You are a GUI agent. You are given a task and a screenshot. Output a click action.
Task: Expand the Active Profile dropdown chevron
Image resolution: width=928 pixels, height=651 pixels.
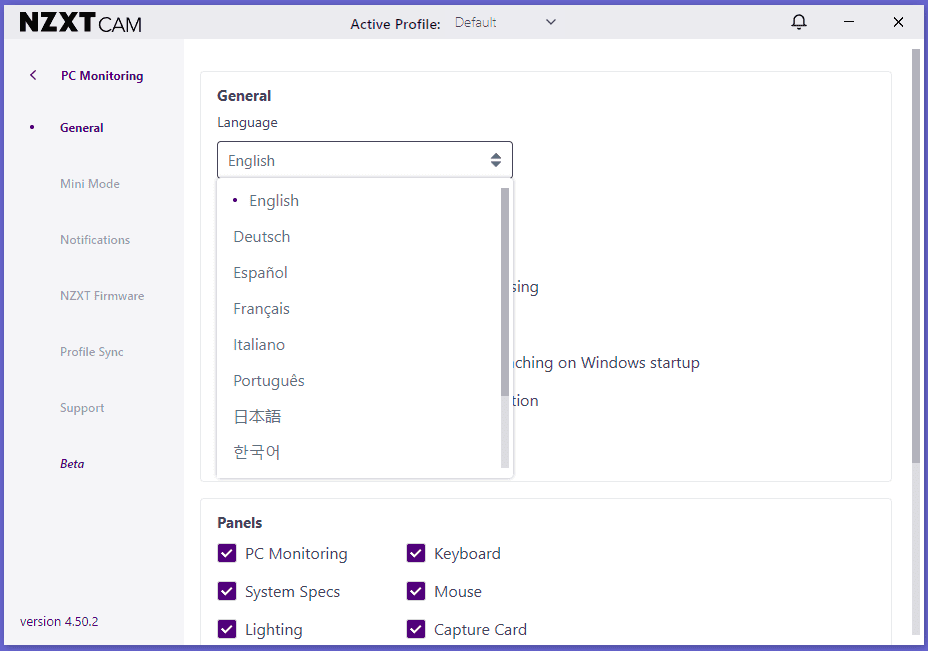pos(550,22)
